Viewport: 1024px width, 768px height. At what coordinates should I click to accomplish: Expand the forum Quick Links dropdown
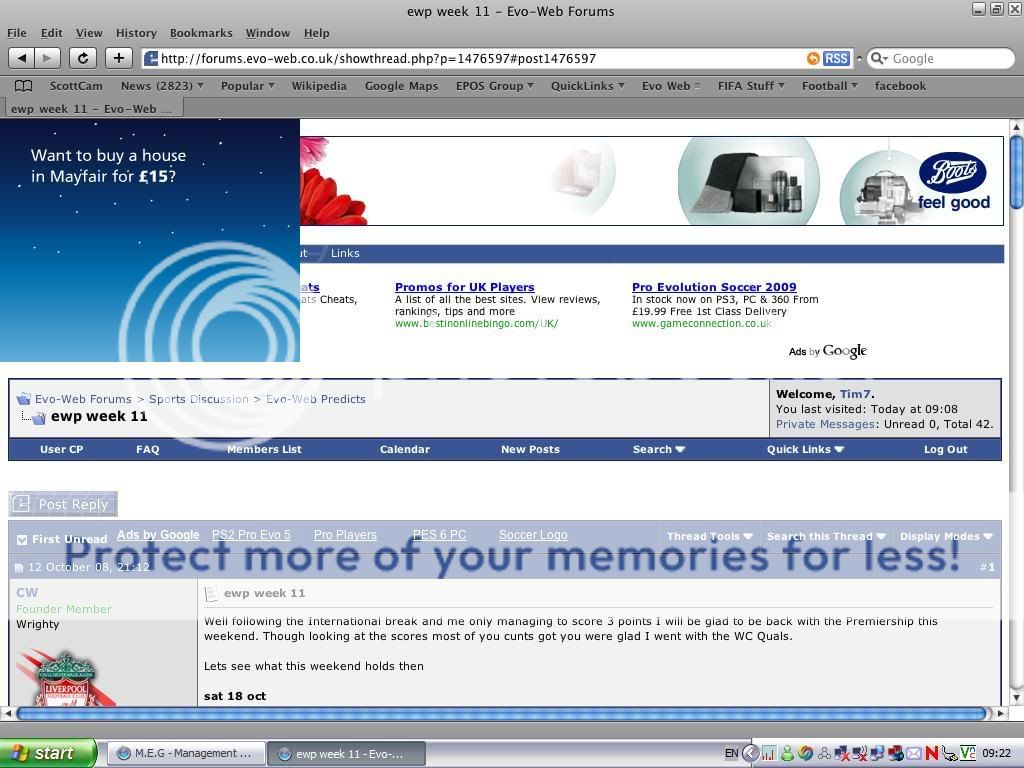click(805, 449)
